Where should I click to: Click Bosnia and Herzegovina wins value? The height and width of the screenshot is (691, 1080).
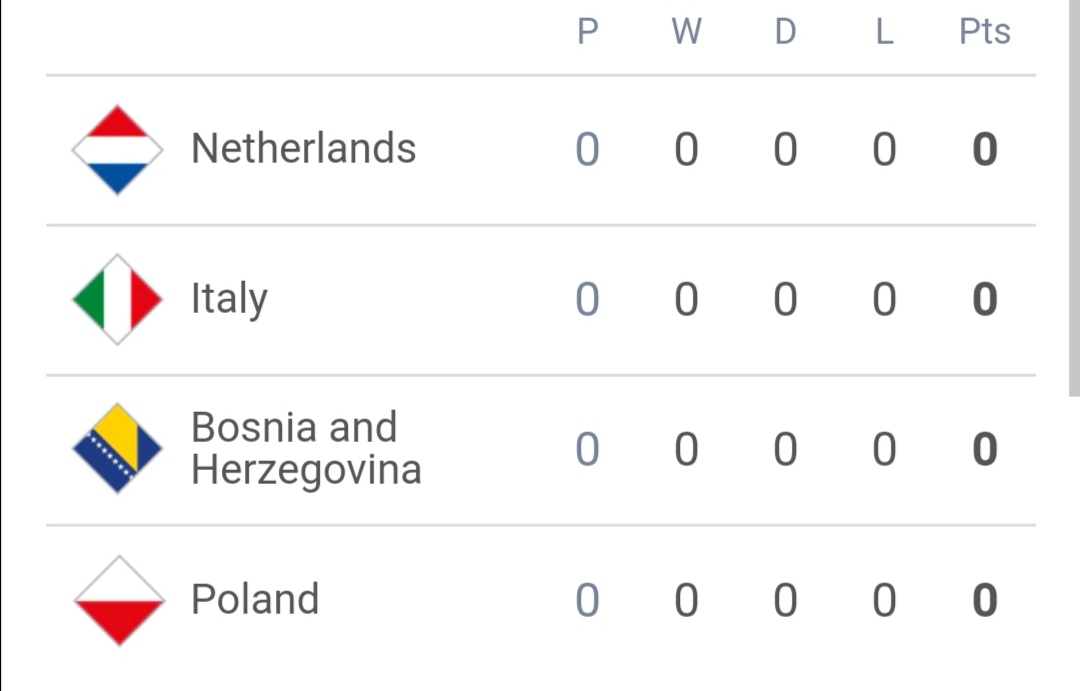pyautogui.click(x=687, y=450)
